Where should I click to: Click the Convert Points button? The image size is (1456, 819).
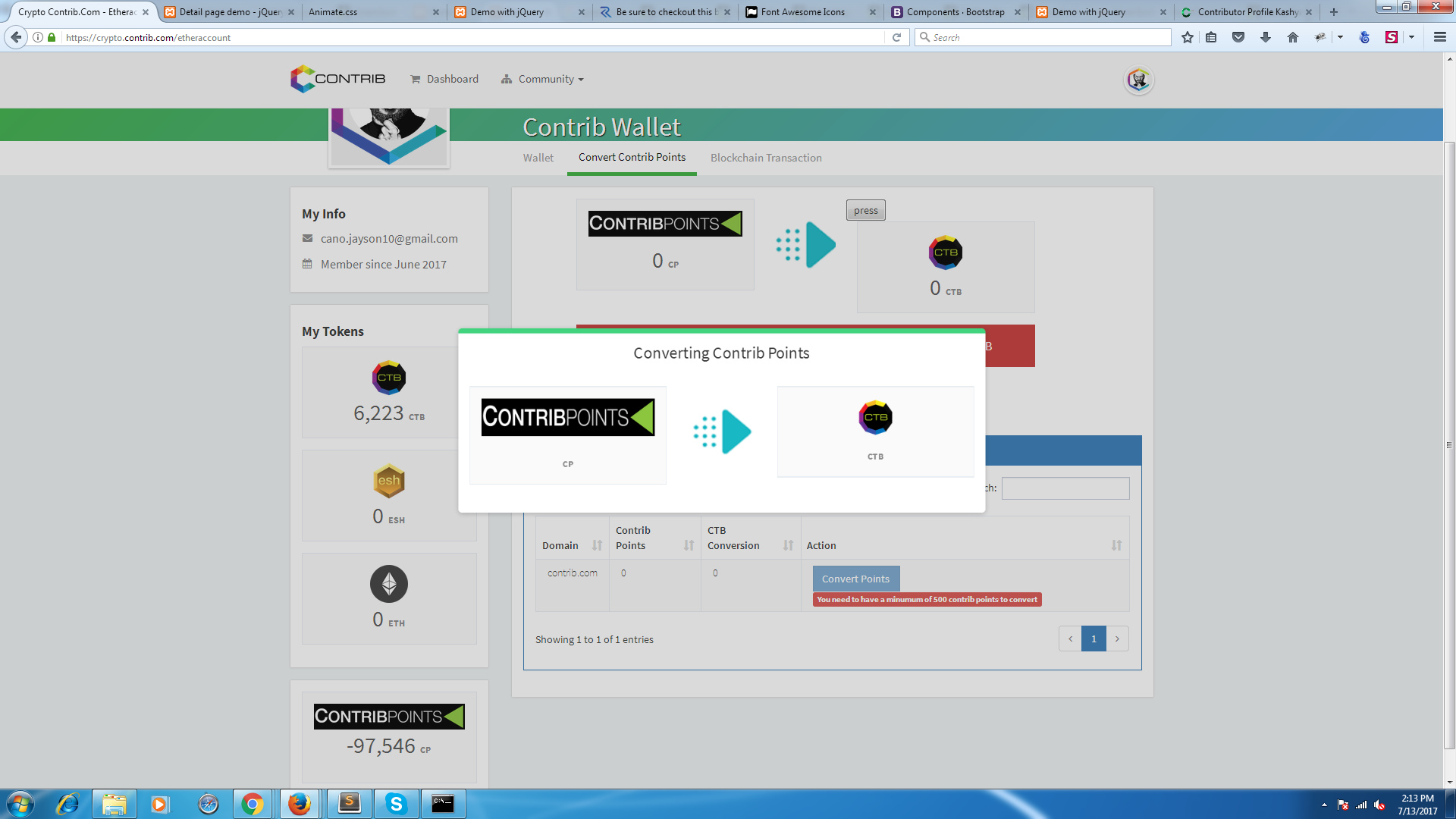[x=855, y=579]
